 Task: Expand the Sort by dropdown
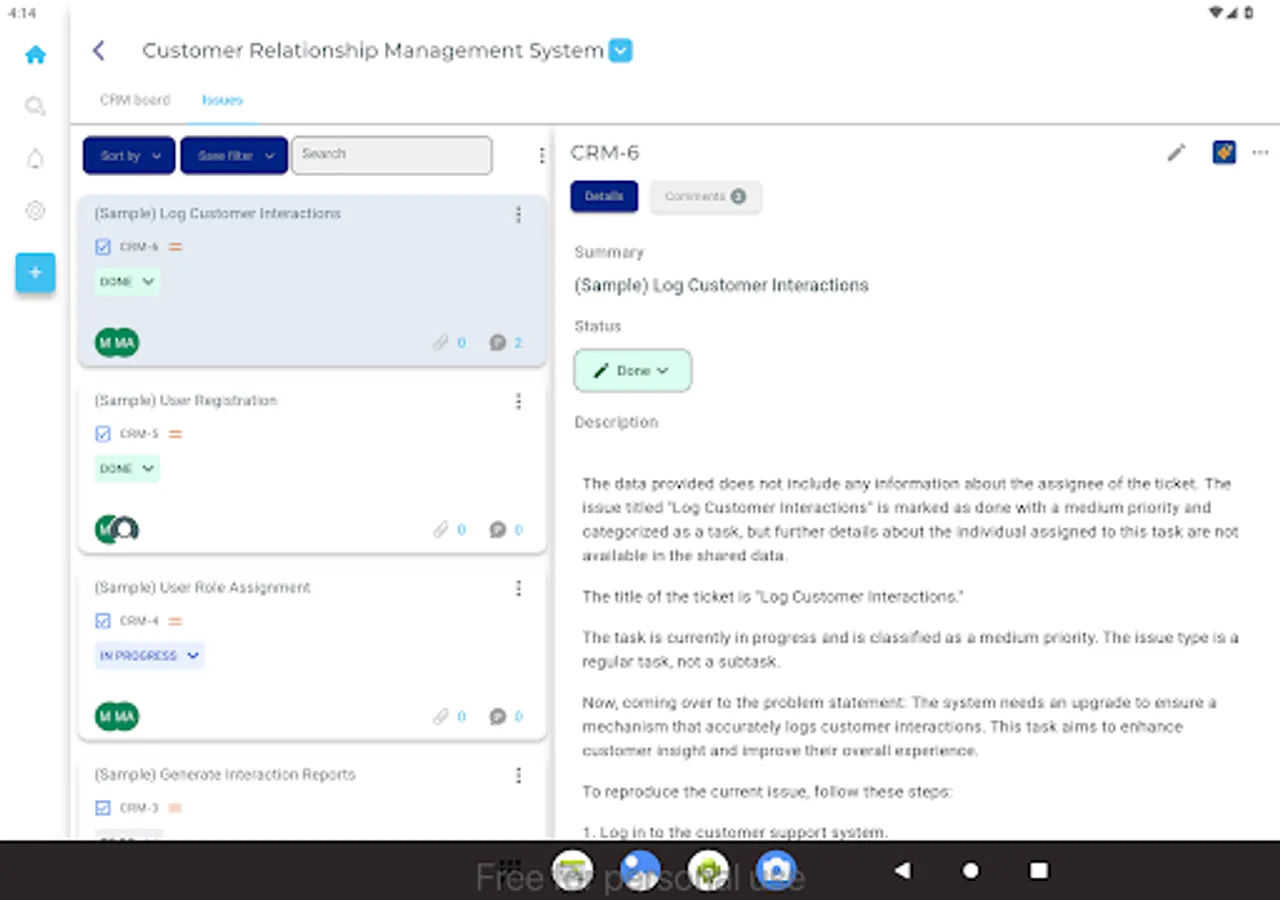pos(128,155)
